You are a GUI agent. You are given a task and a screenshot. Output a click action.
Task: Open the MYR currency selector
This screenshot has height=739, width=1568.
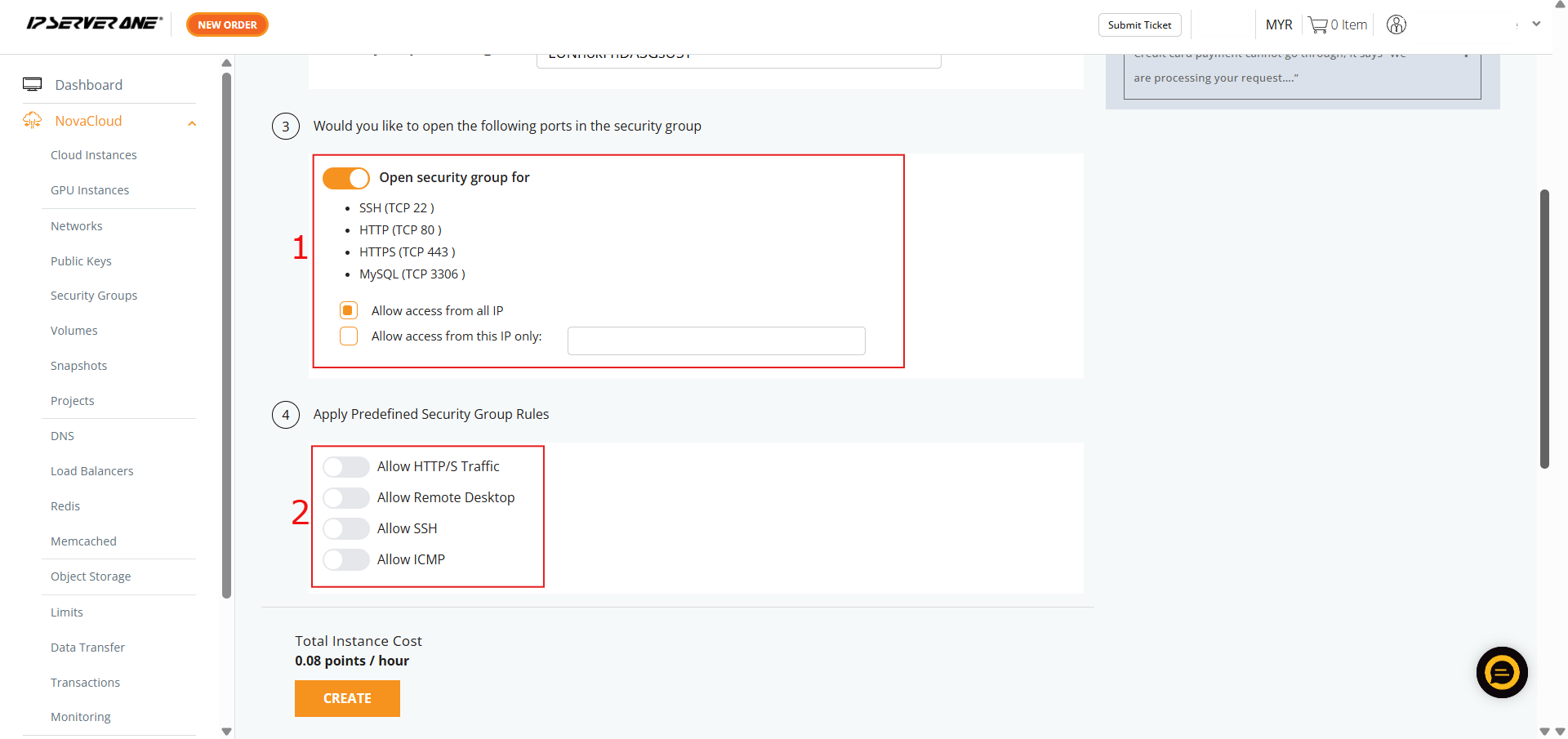click(1279, 25)
